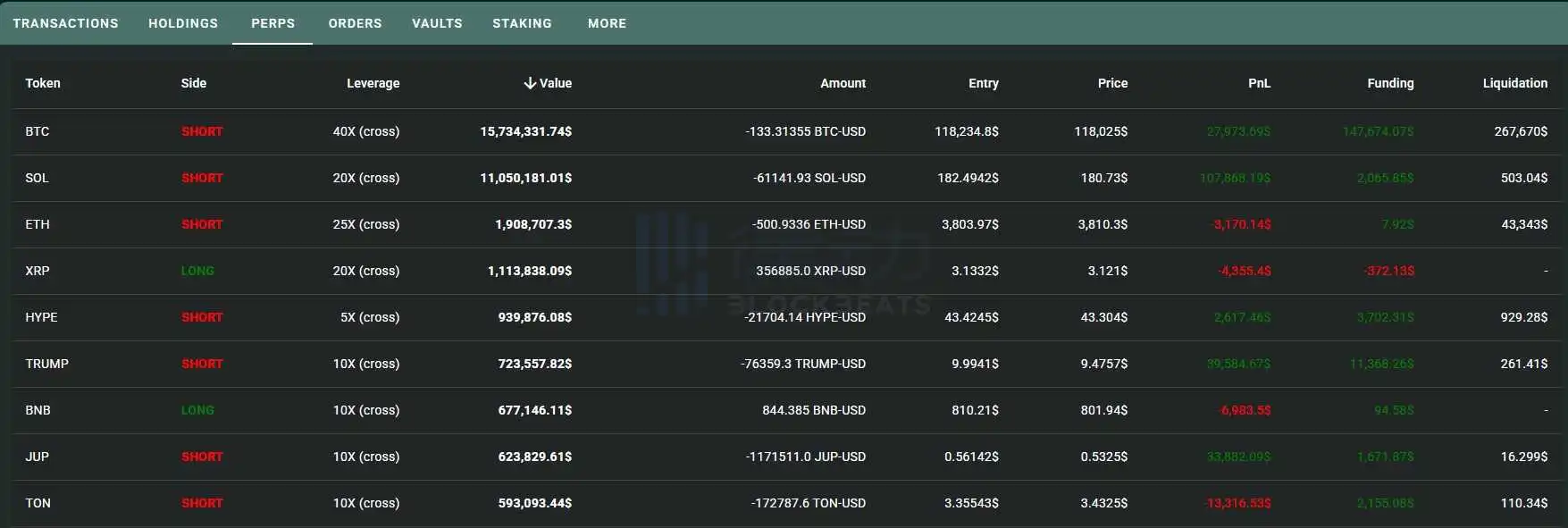Open the Transactions tab
This screenshot has height=528, width=1568.
[x=65, y=23]
